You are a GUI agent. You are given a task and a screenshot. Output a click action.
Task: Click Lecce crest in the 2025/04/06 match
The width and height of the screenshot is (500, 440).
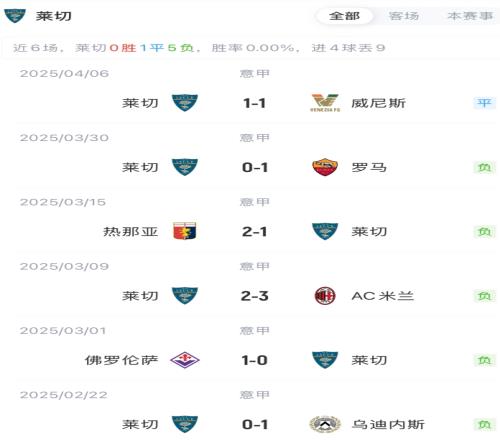[x=185, y=103]
